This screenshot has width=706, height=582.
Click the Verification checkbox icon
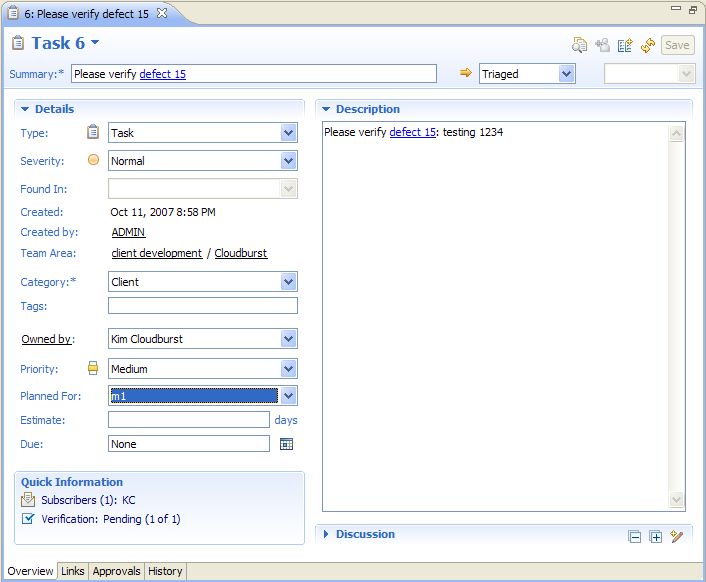tap(28, 519)
